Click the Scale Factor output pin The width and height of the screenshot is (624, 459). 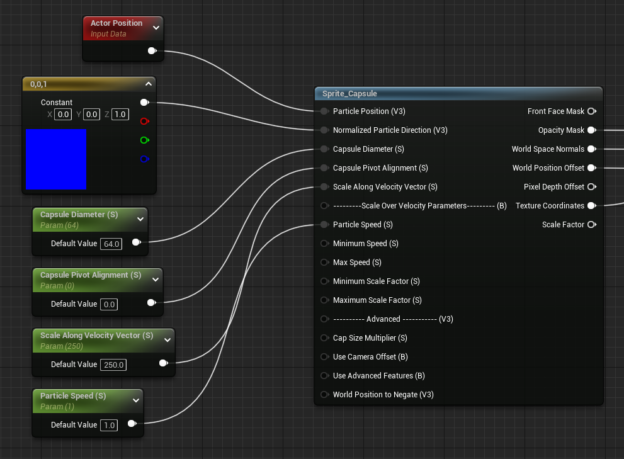[592, 225]
